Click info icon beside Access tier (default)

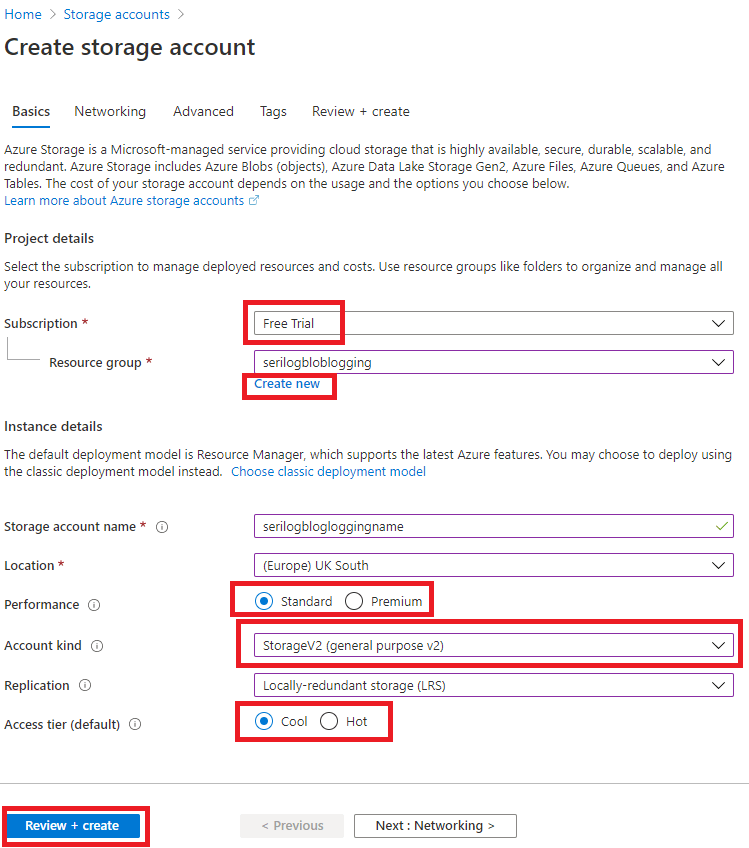click(135, 724)
